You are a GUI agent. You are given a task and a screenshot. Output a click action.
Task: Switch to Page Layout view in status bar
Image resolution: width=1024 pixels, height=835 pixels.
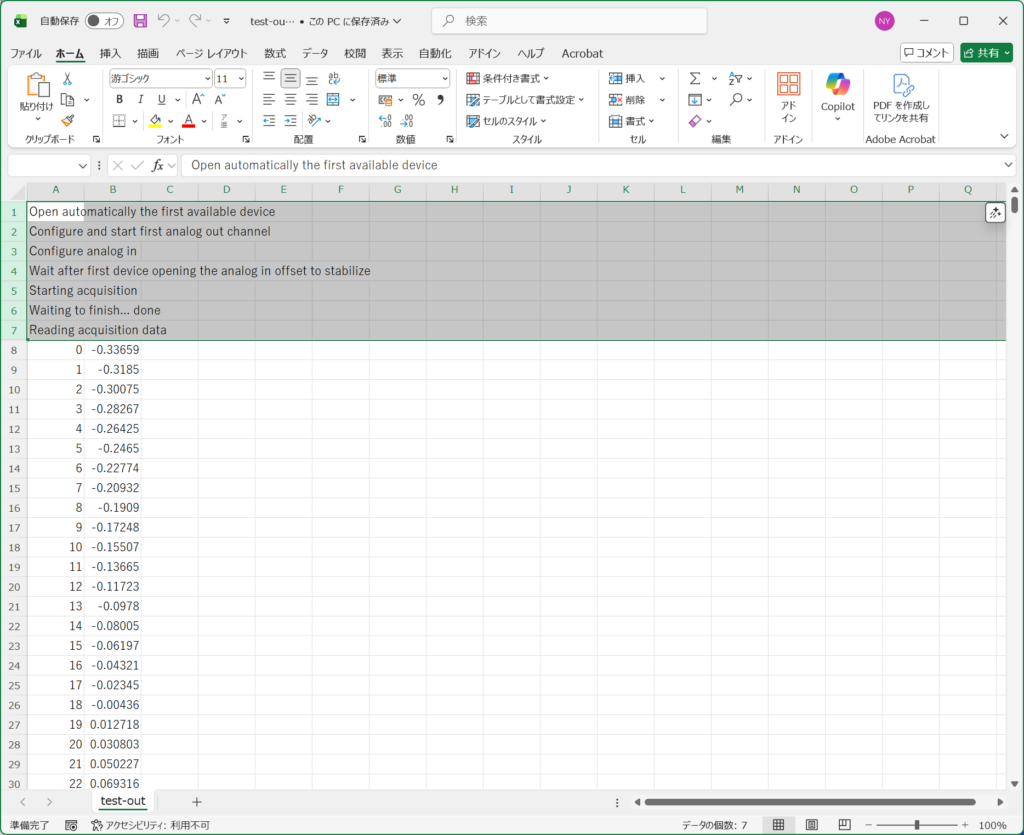tap(812, 825)
